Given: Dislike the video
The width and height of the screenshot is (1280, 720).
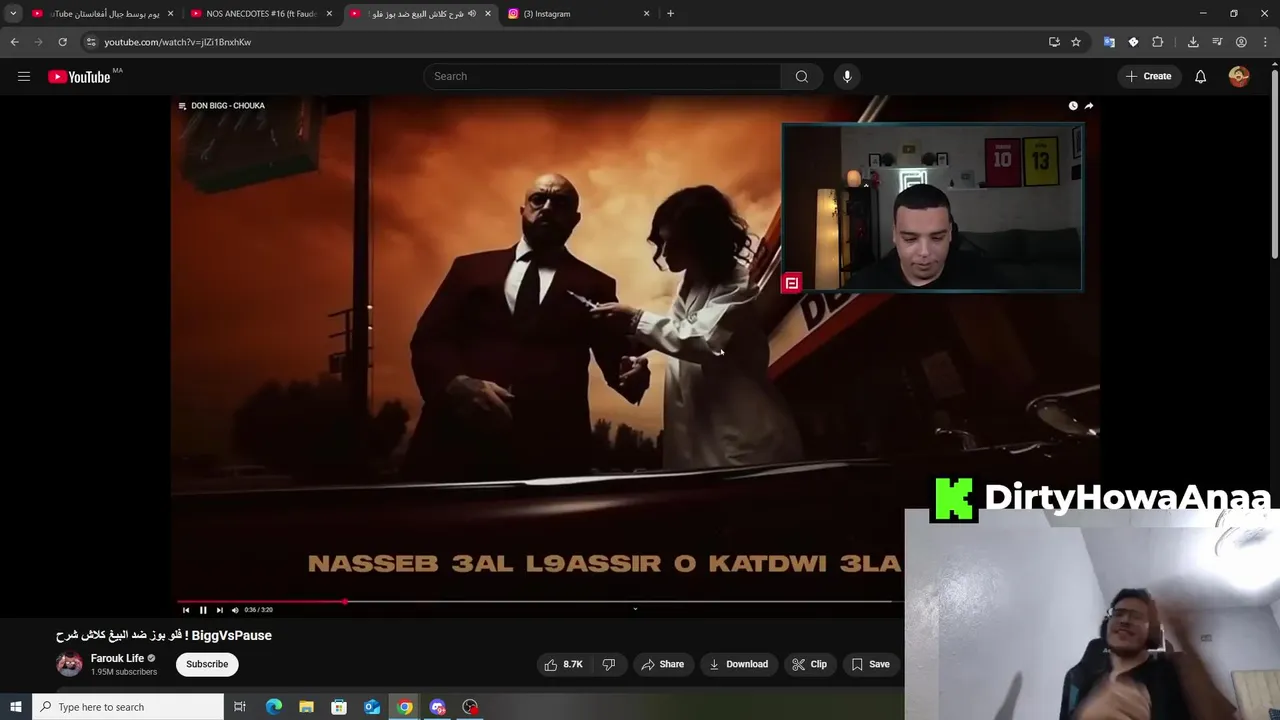Looking at the screenshot, I should pos(608,664).
